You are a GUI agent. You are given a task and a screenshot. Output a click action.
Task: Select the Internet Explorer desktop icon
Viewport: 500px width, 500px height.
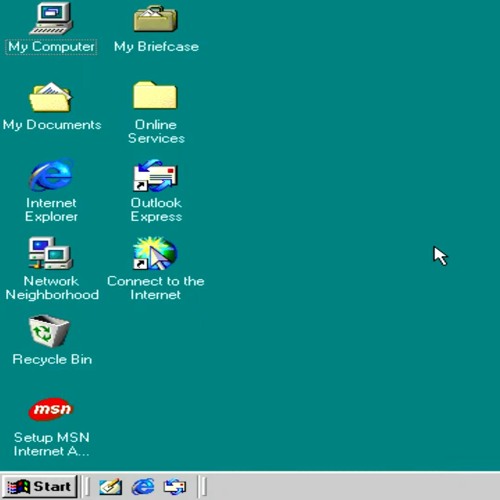click(x=51, y=175)
